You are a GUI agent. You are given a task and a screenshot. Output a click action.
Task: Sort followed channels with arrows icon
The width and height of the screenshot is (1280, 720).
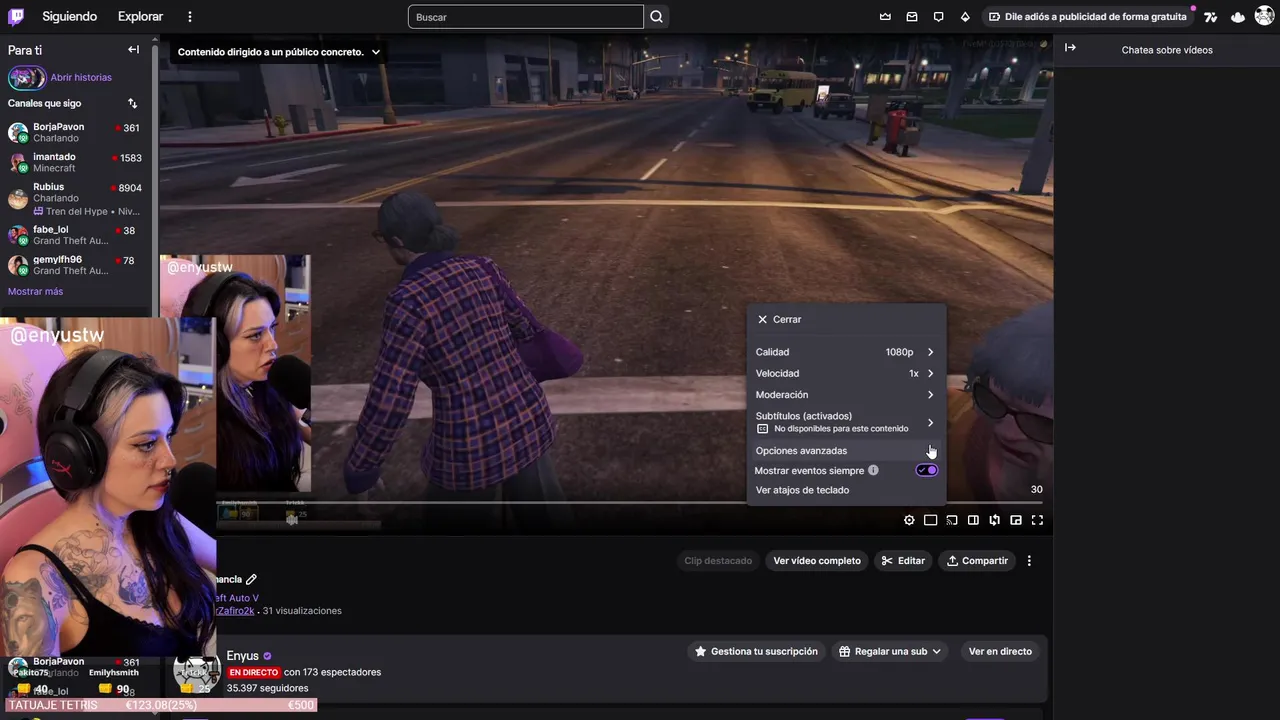(132, 103)
